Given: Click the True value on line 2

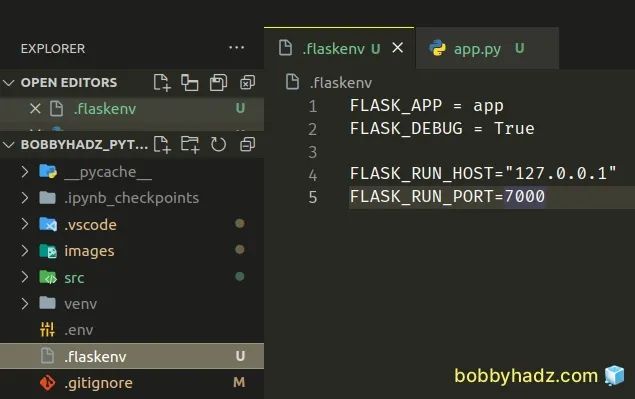Looking at the screenshot, I should click(514, 129).
